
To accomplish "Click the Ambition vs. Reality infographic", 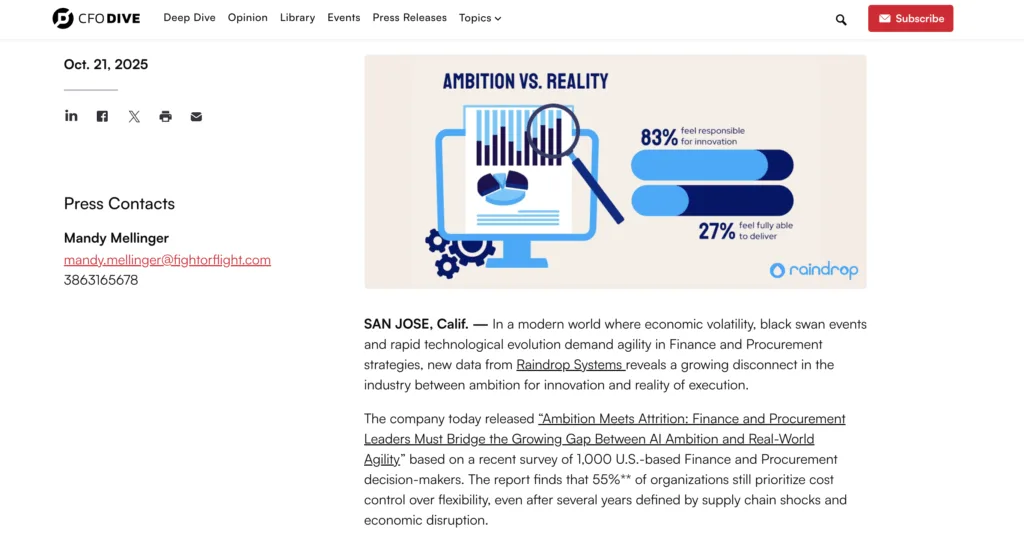I will click(x=615, y=171).
